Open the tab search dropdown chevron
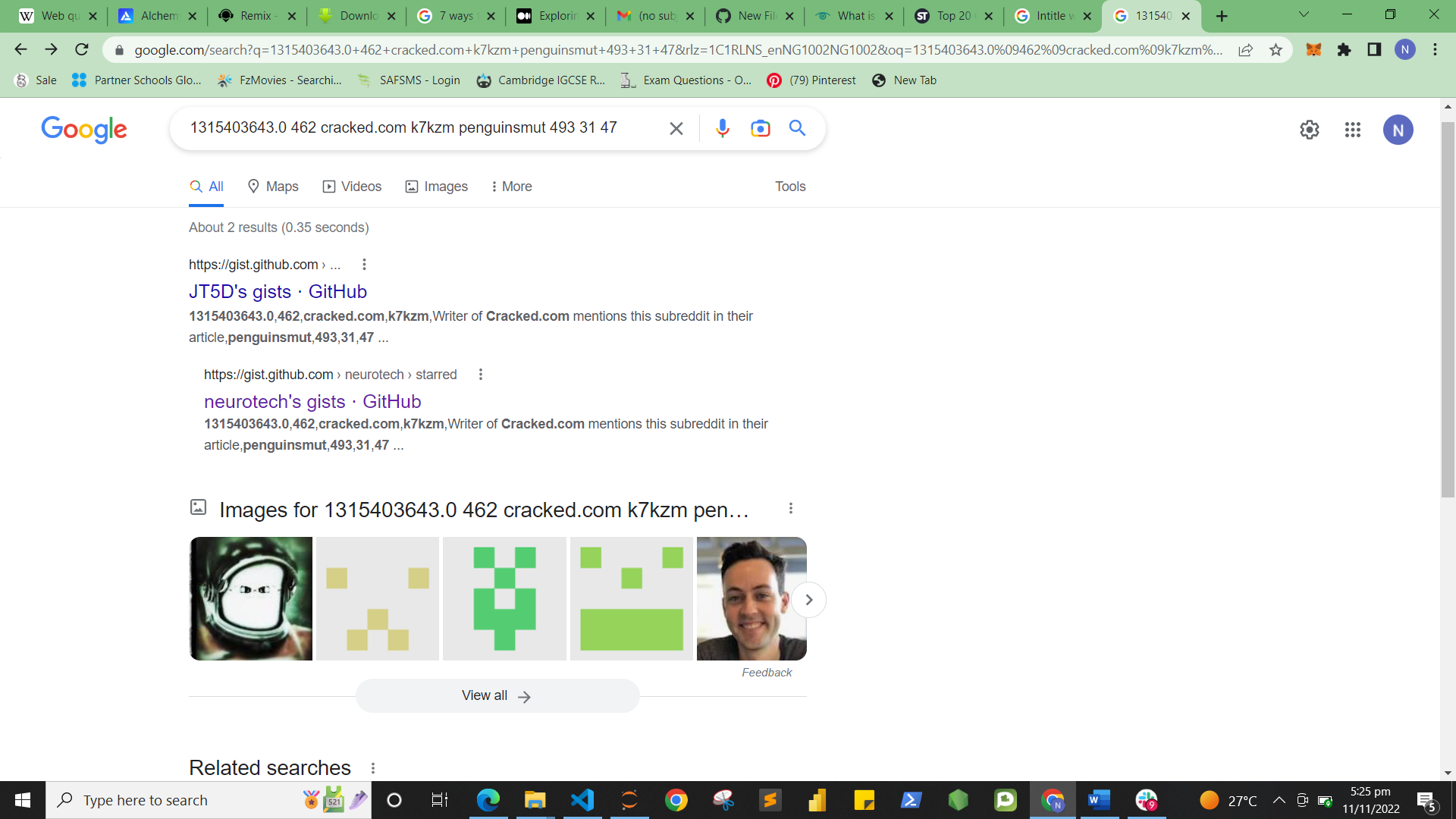The image size is (1456, 819). click(1304, 15)
